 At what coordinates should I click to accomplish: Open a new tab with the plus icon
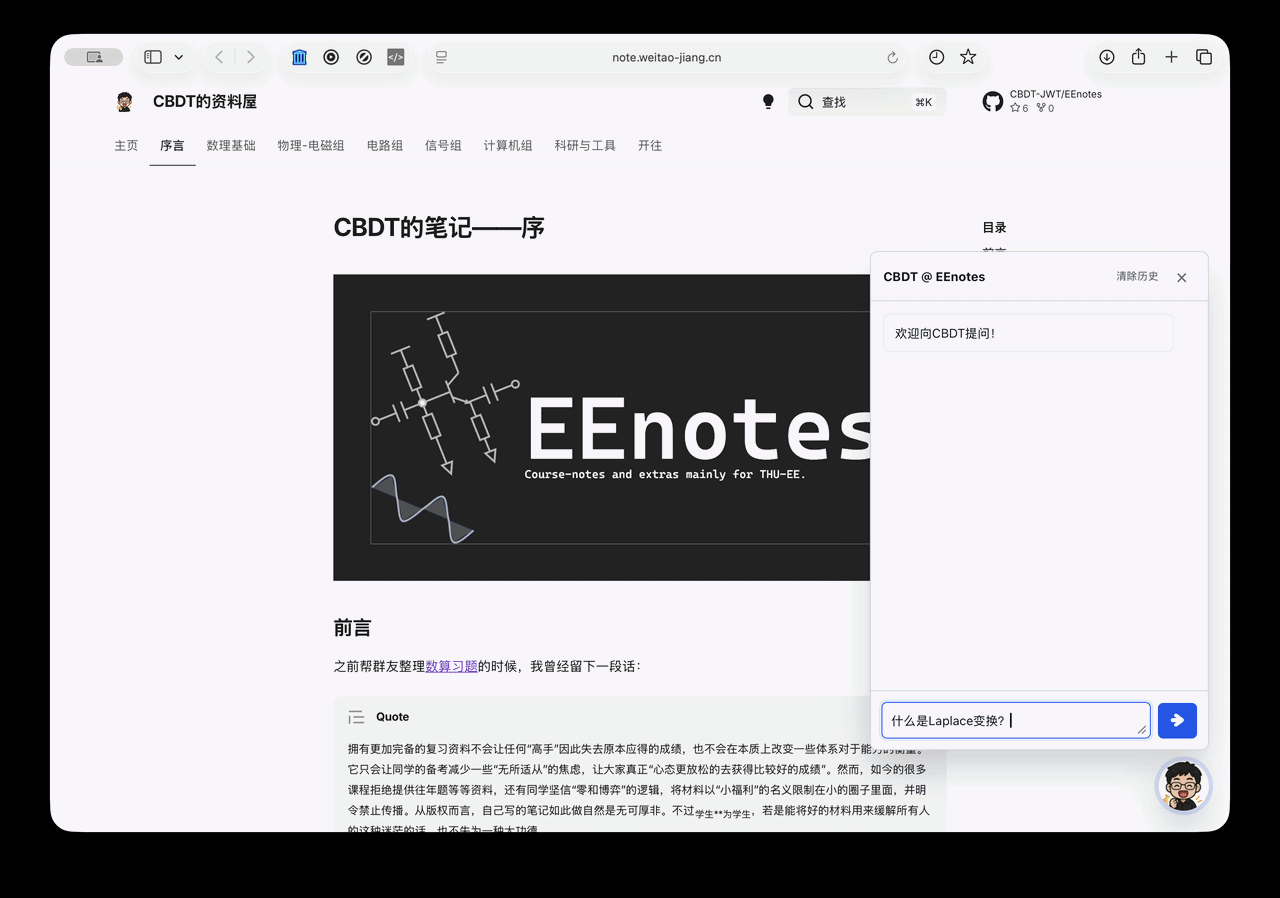(1171, 57)
